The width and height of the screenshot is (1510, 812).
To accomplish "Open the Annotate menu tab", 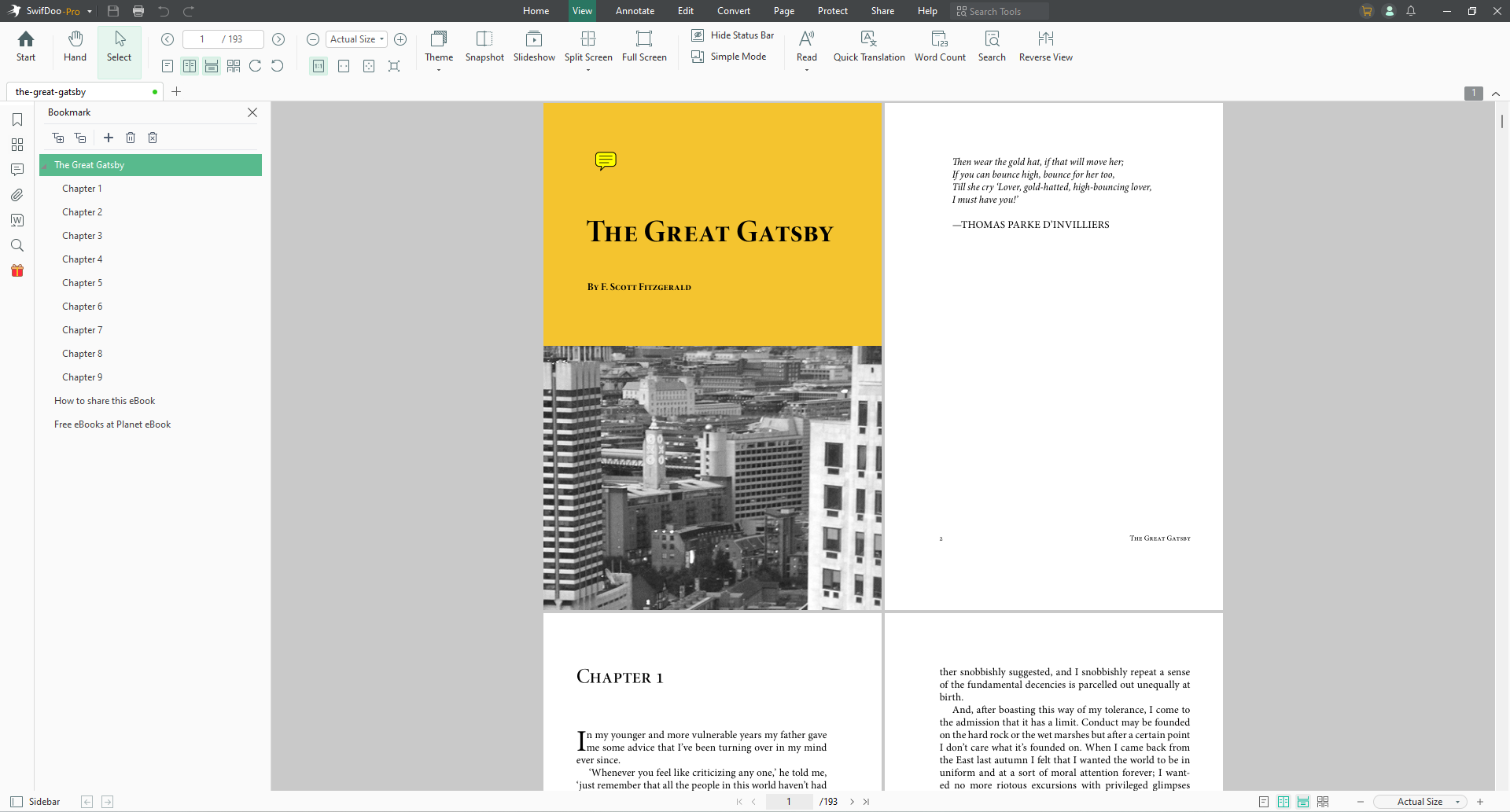I will [635, 11].
